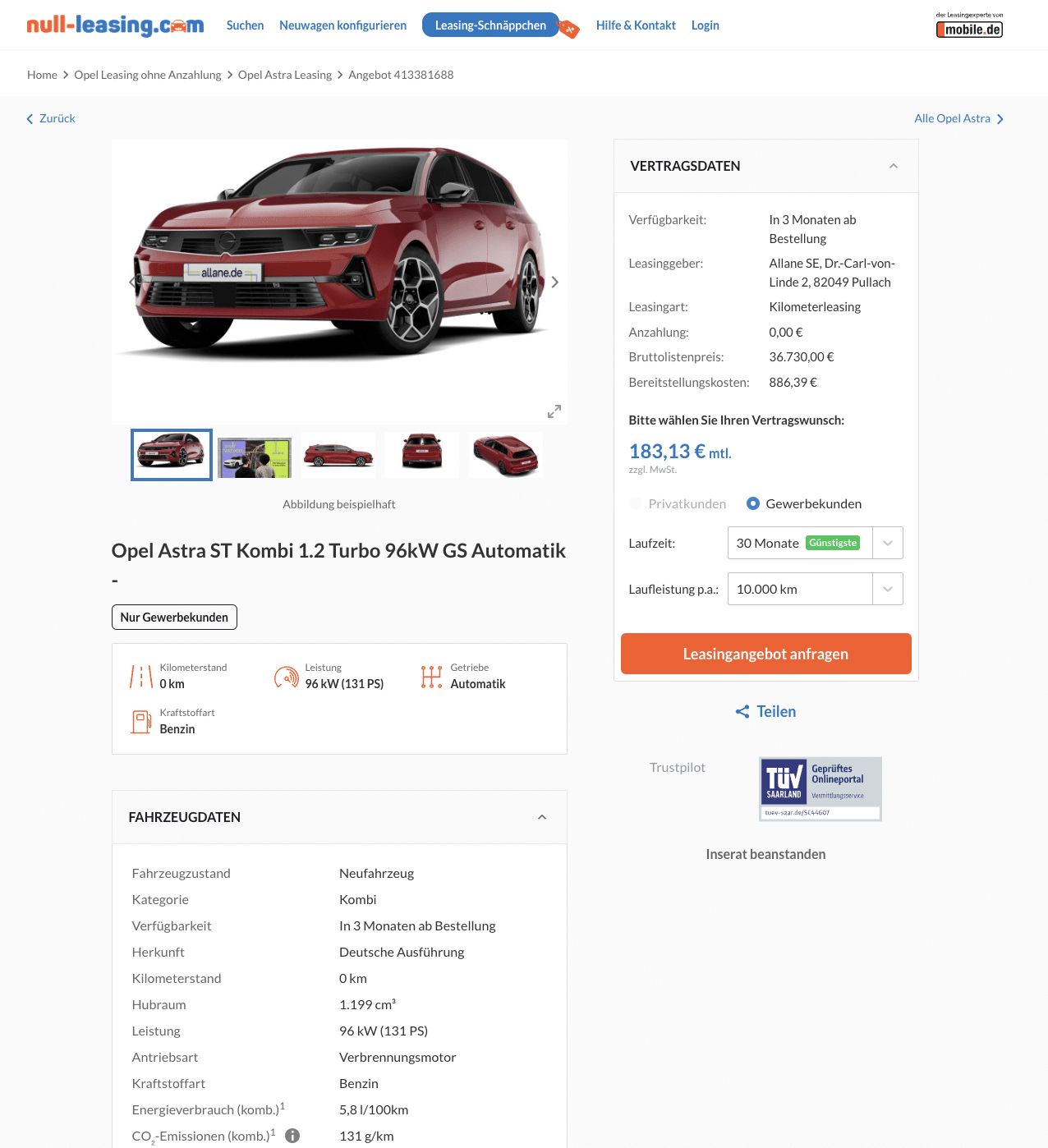The width and height of the screenshot is (1048, 1148).
Task: Collapse the Fahrzeugdaten section
Action: click(x=542, y=817)
